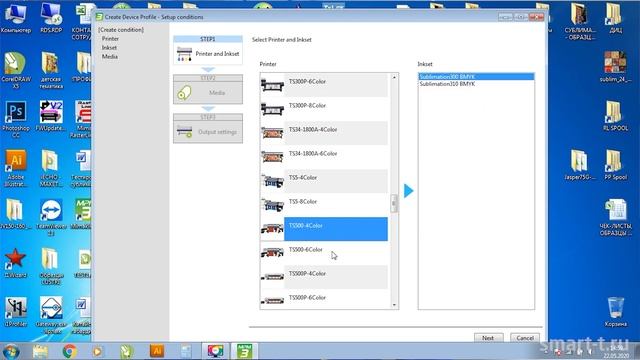
Task: Select the TS34-1800A-6Color printer thumbnail
Action: pos(272,157)
